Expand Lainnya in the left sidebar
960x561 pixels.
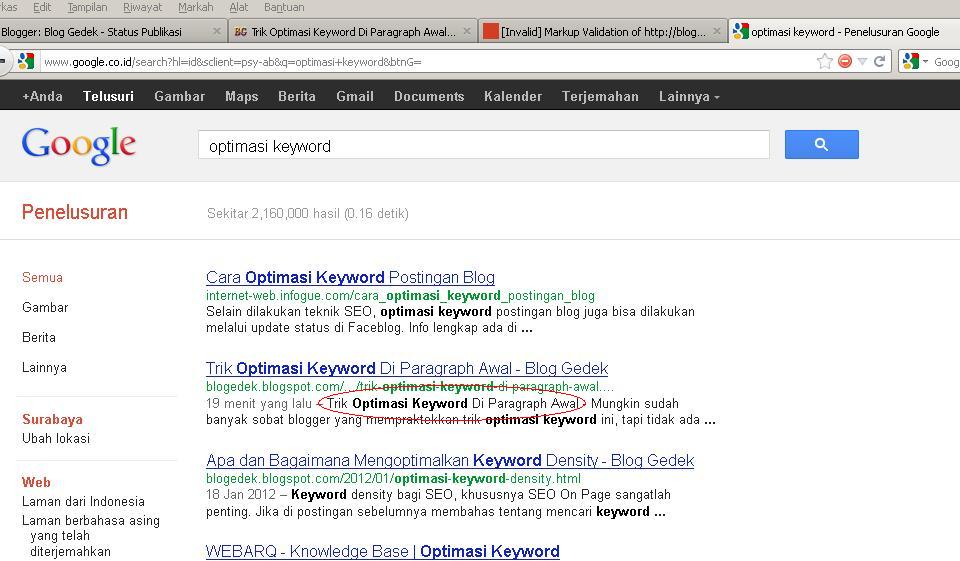tap(44, 367)
